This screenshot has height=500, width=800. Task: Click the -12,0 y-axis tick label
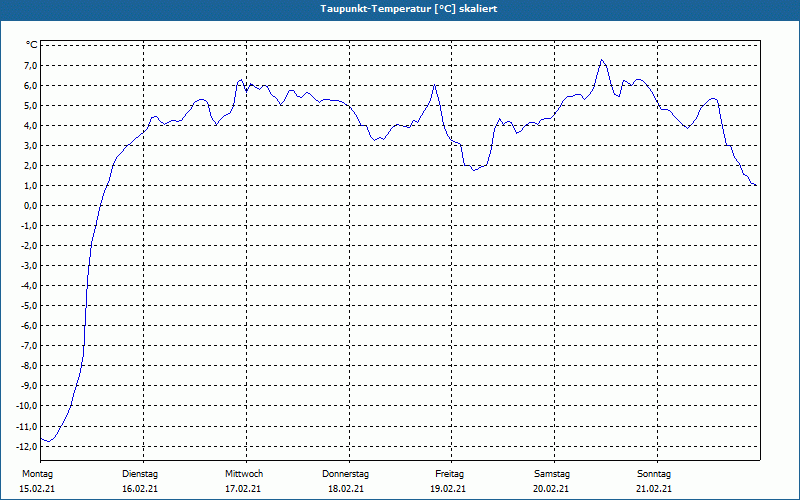click(x=27, y=446)
